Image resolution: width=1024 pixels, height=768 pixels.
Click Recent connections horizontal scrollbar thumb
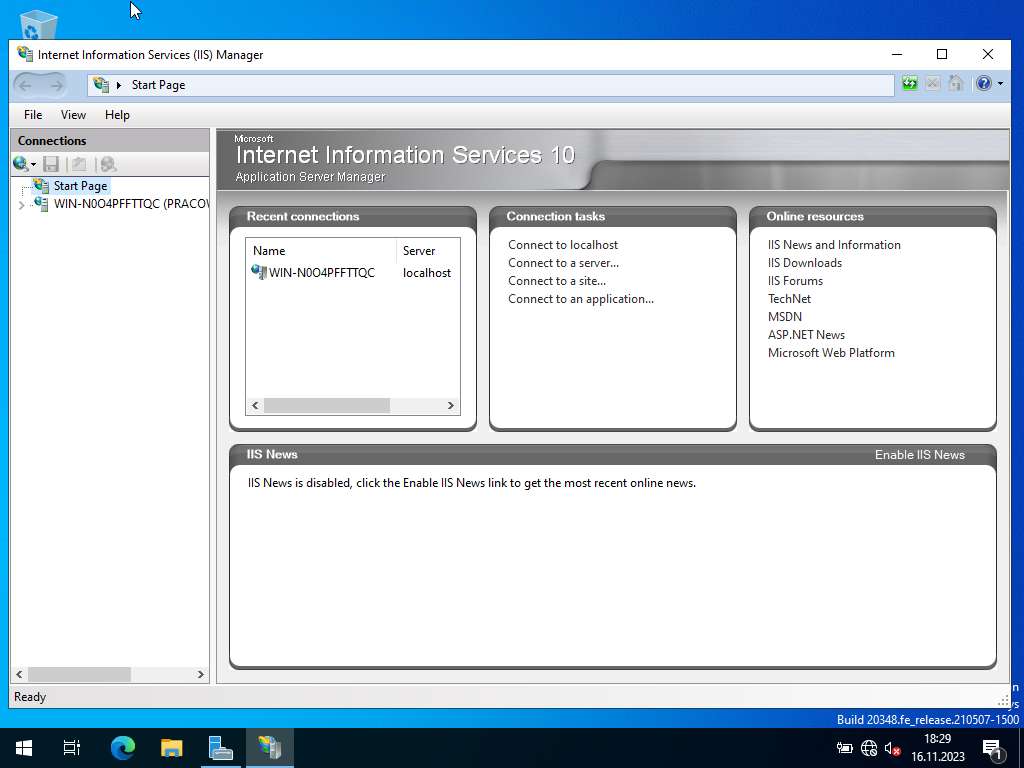(x=327, y=406)
